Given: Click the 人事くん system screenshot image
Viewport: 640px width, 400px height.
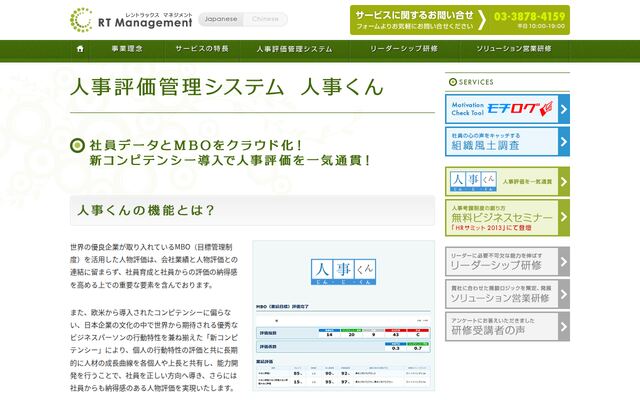Looking at the screenshot, I should click(x=344, y=316).
